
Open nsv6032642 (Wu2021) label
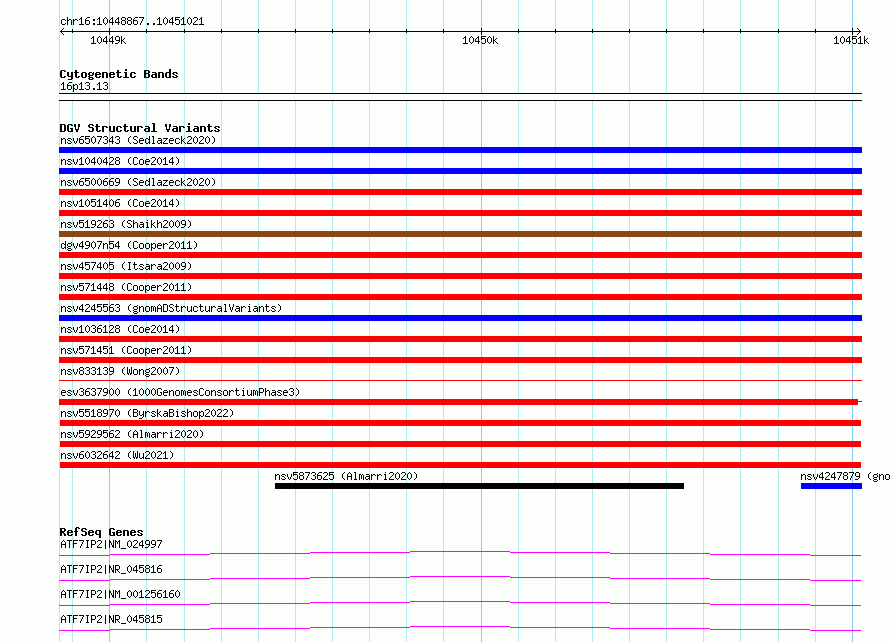(x=117, y=455)
